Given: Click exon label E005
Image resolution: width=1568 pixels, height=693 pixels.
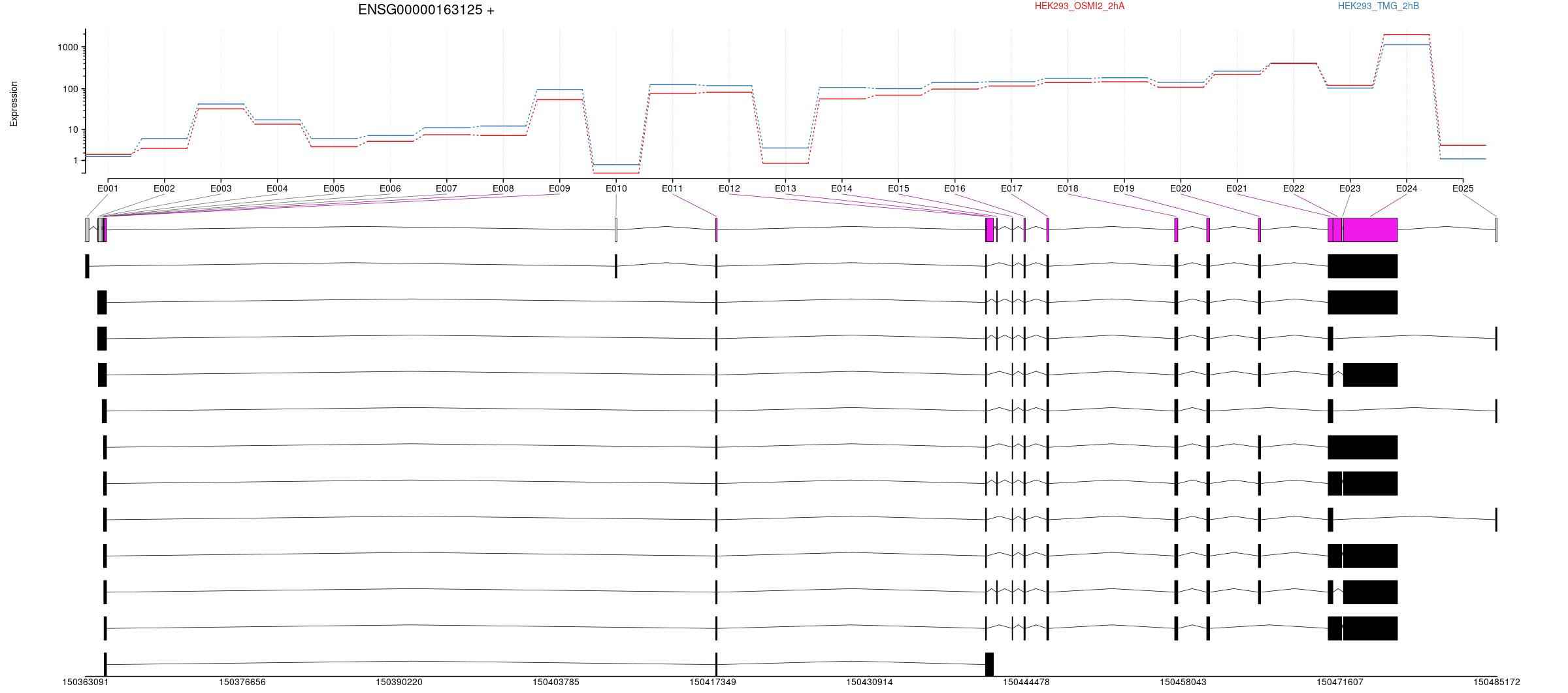Looking at the screenshot, I should point(334,188).
